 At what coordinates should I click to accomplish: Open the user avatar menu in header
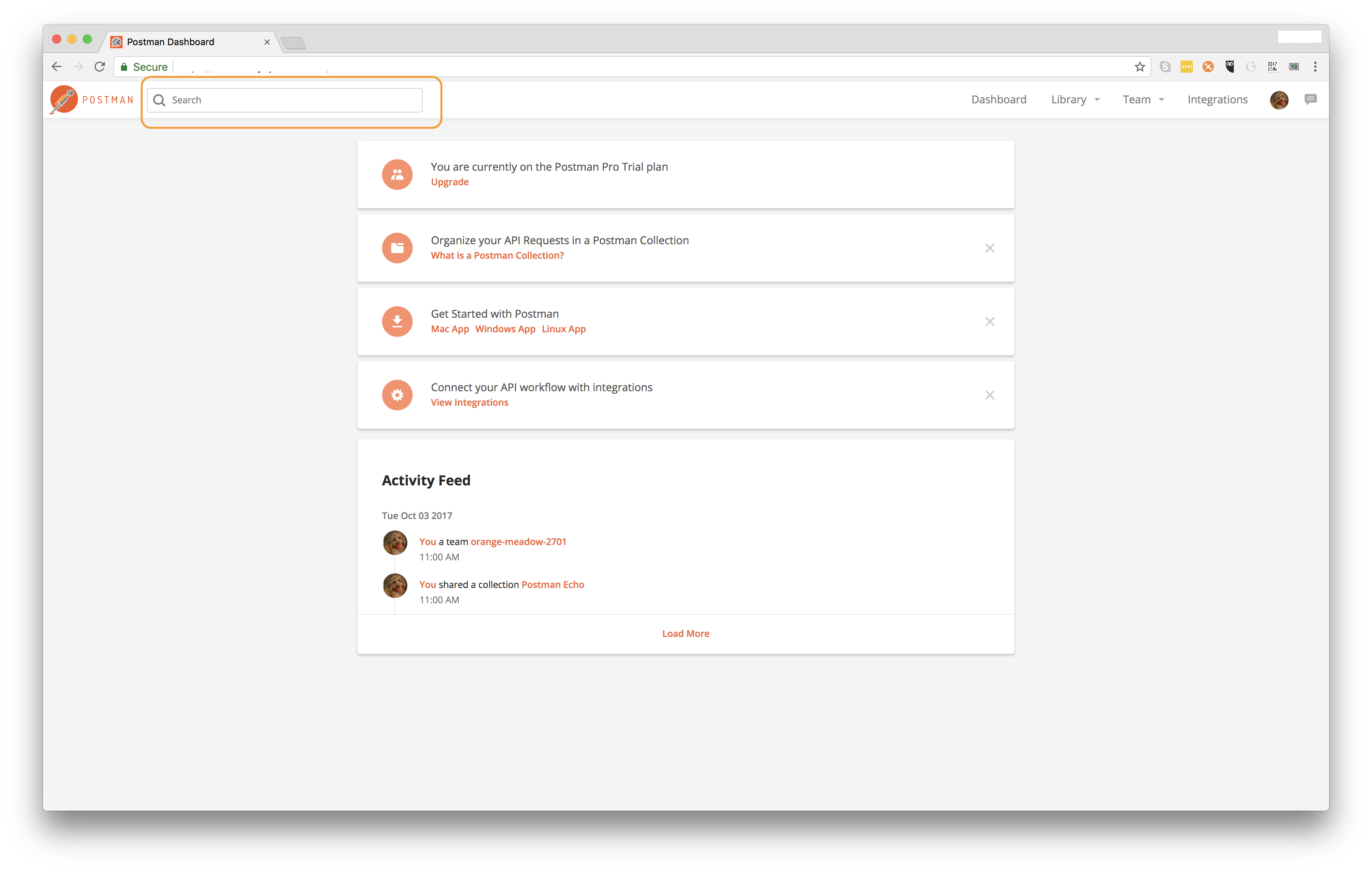pos(1279,100)
